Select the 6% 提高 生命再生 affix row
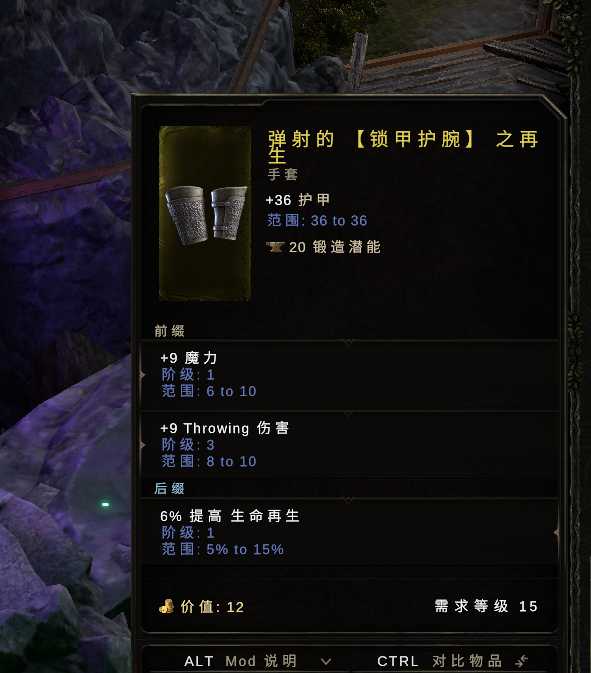The height and width of the screenshot is (673, 591). [x=350, y=532]
